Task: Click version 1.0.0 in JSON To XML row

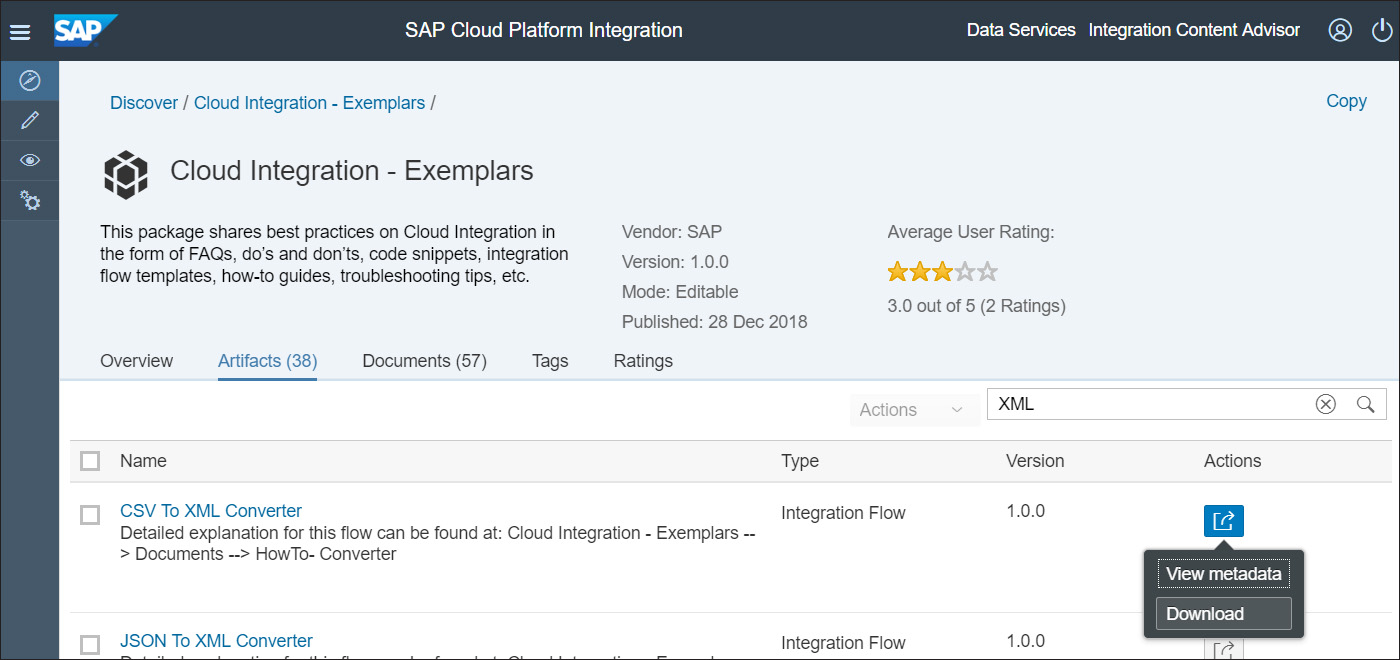Action: click(x=1025, y=641)
